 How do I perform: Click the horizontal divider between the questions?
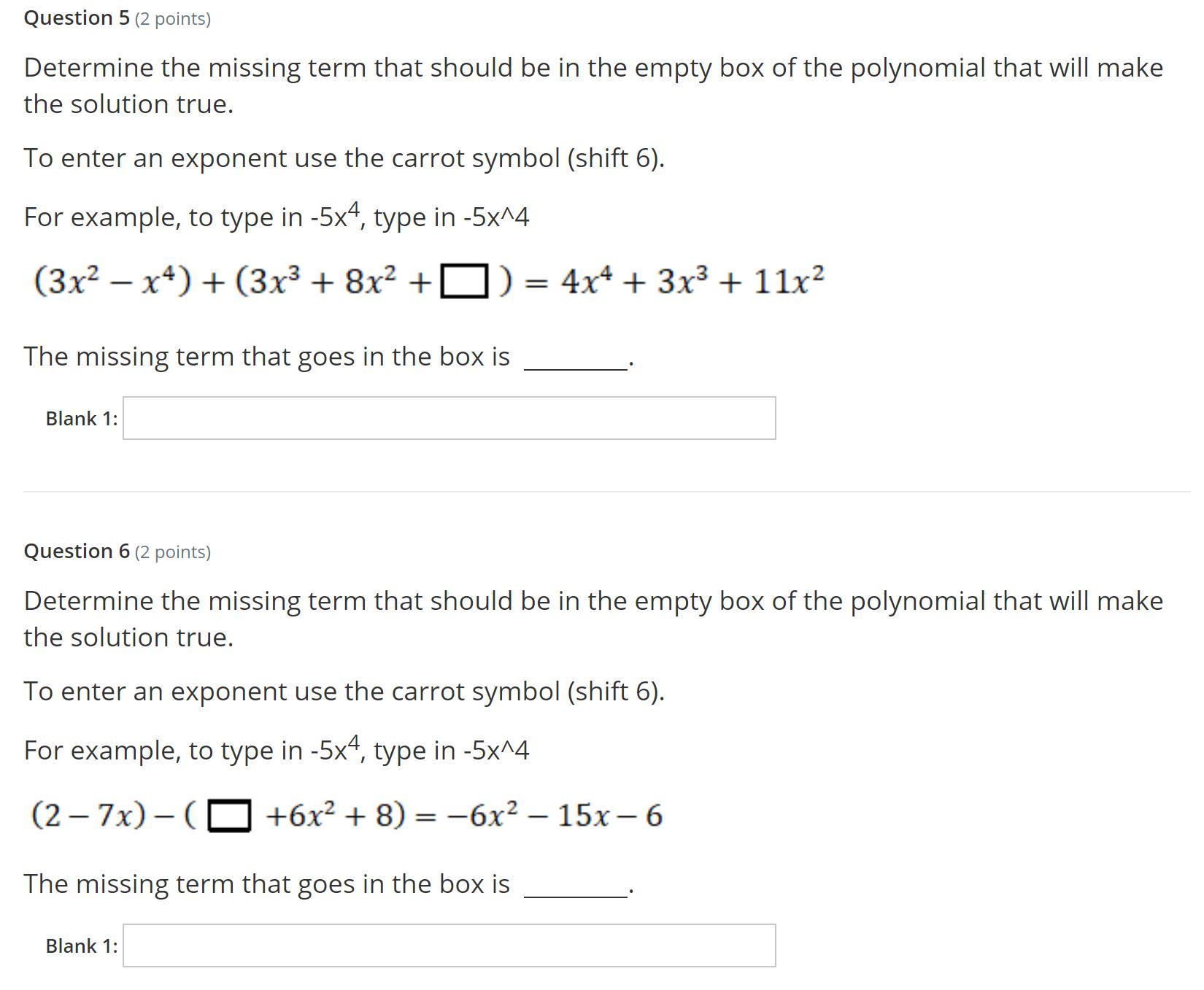(606, 492)
